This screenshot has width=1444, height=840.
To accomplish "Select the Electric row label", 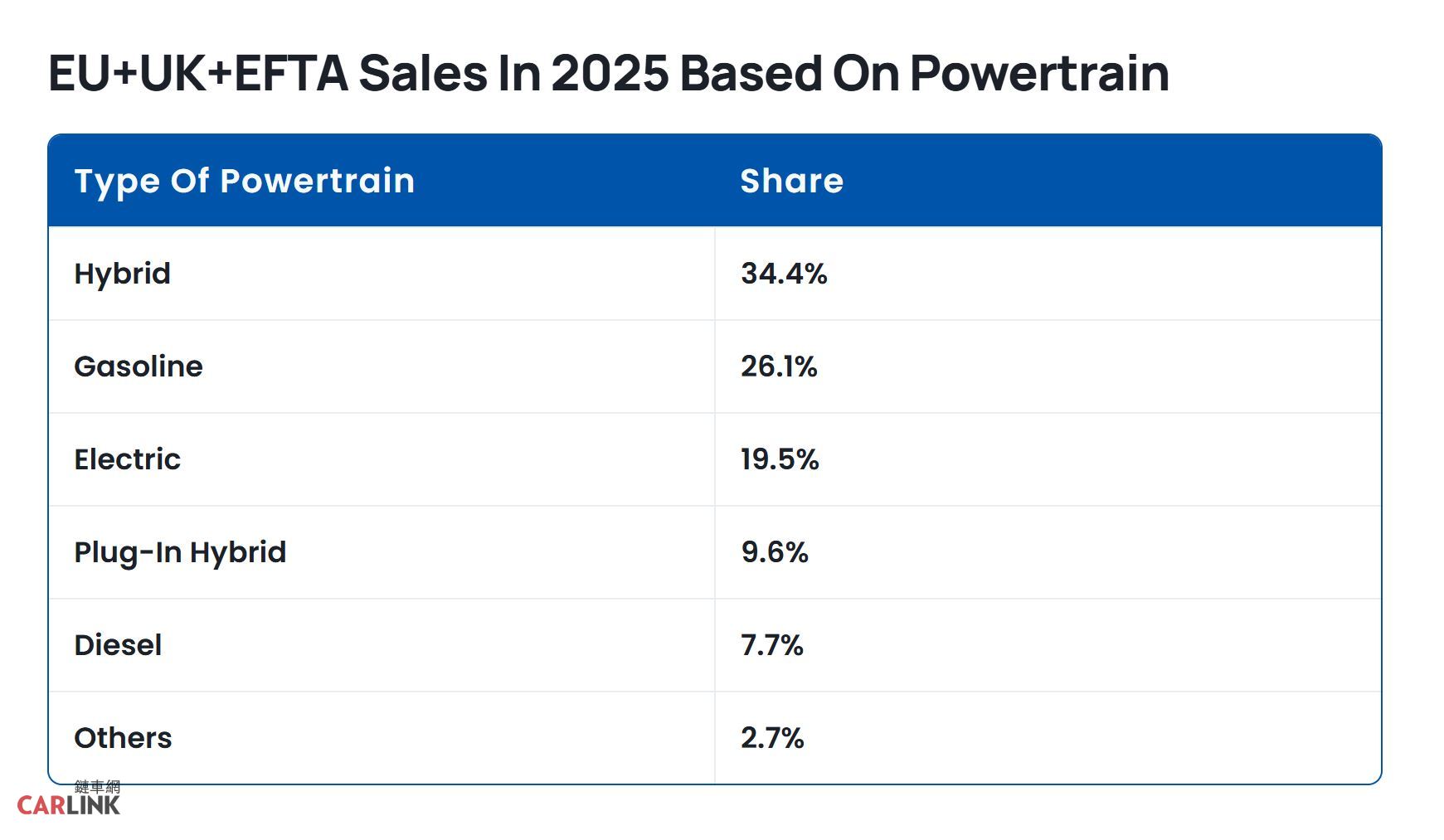I will [127, 459].
